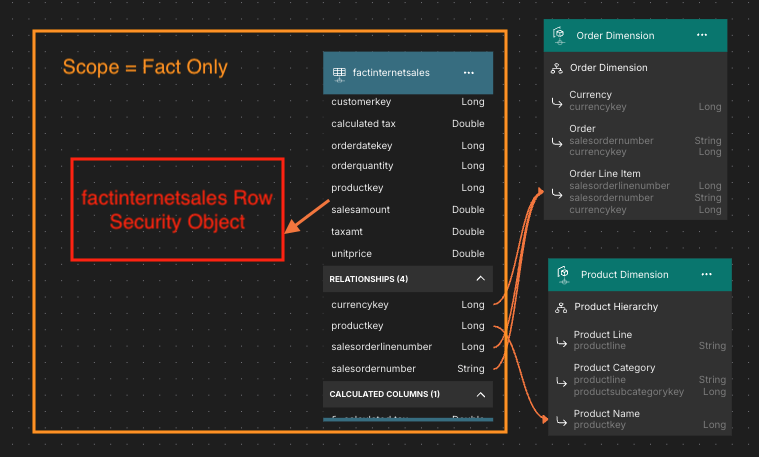This screenshot has width=759, height=457.
Task: Click the Product Category level arrow icon
Action: click(561, 382)
